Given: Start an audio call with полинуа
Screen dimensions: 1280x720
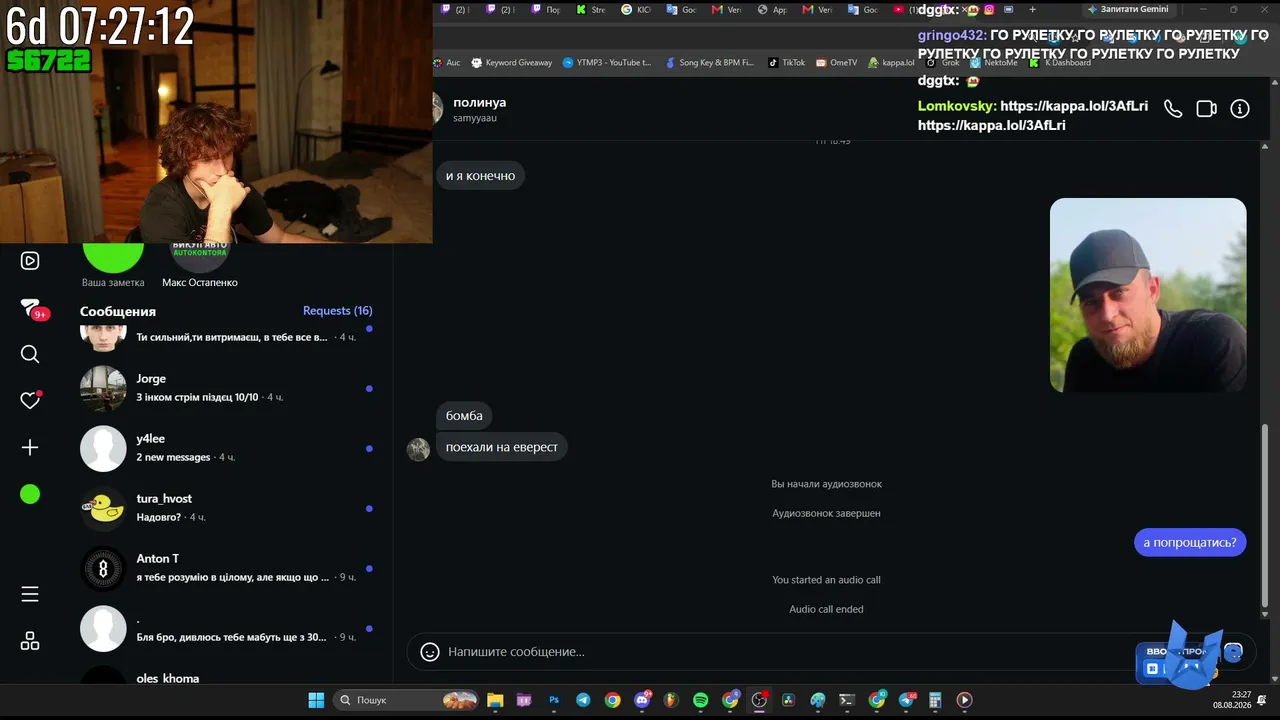Looking at the screenshot, I should tap(1173, 109).
